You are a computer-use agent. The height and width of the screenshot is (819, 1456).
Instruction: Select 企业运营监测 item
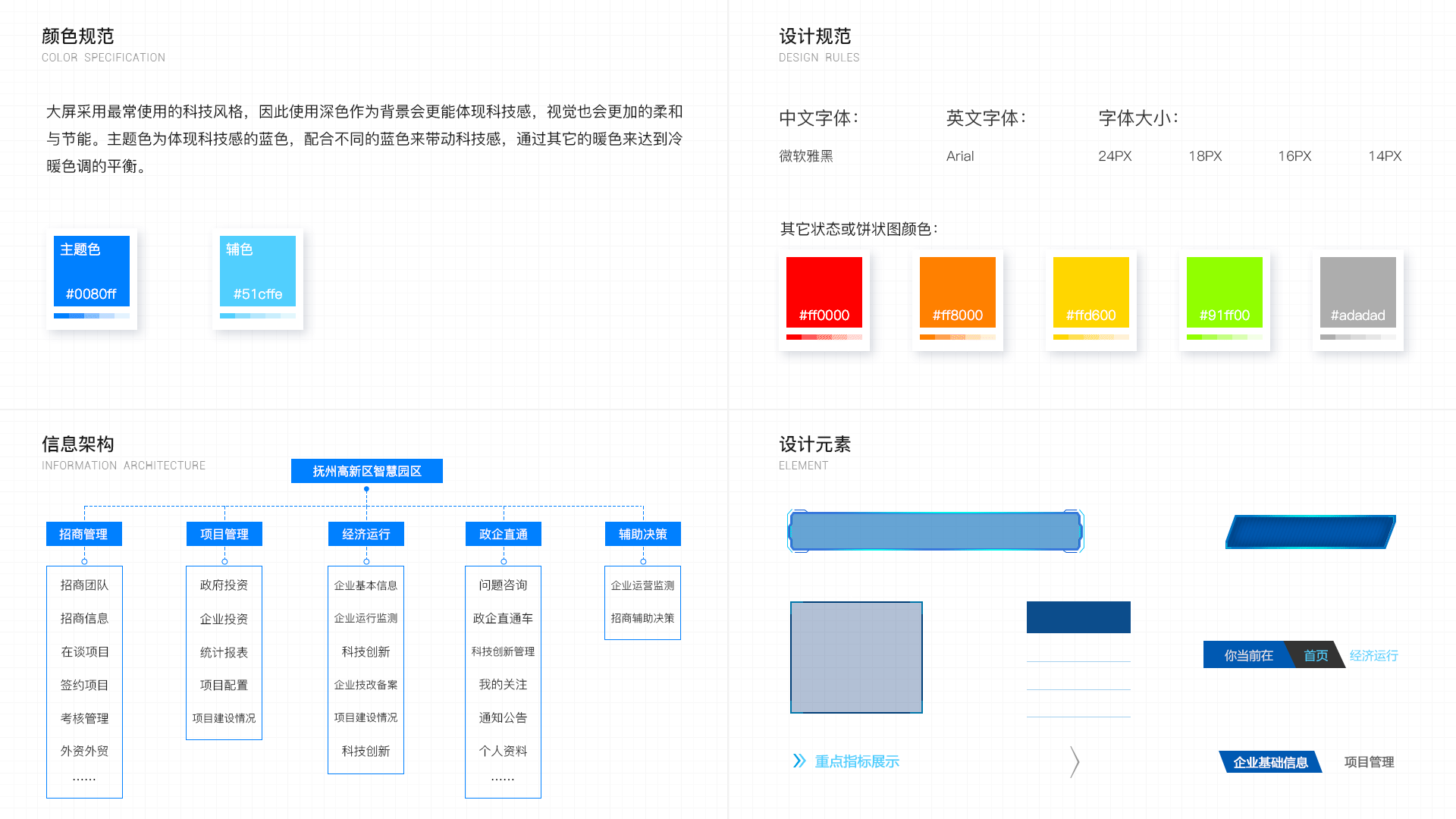click(x=642, y=585)
